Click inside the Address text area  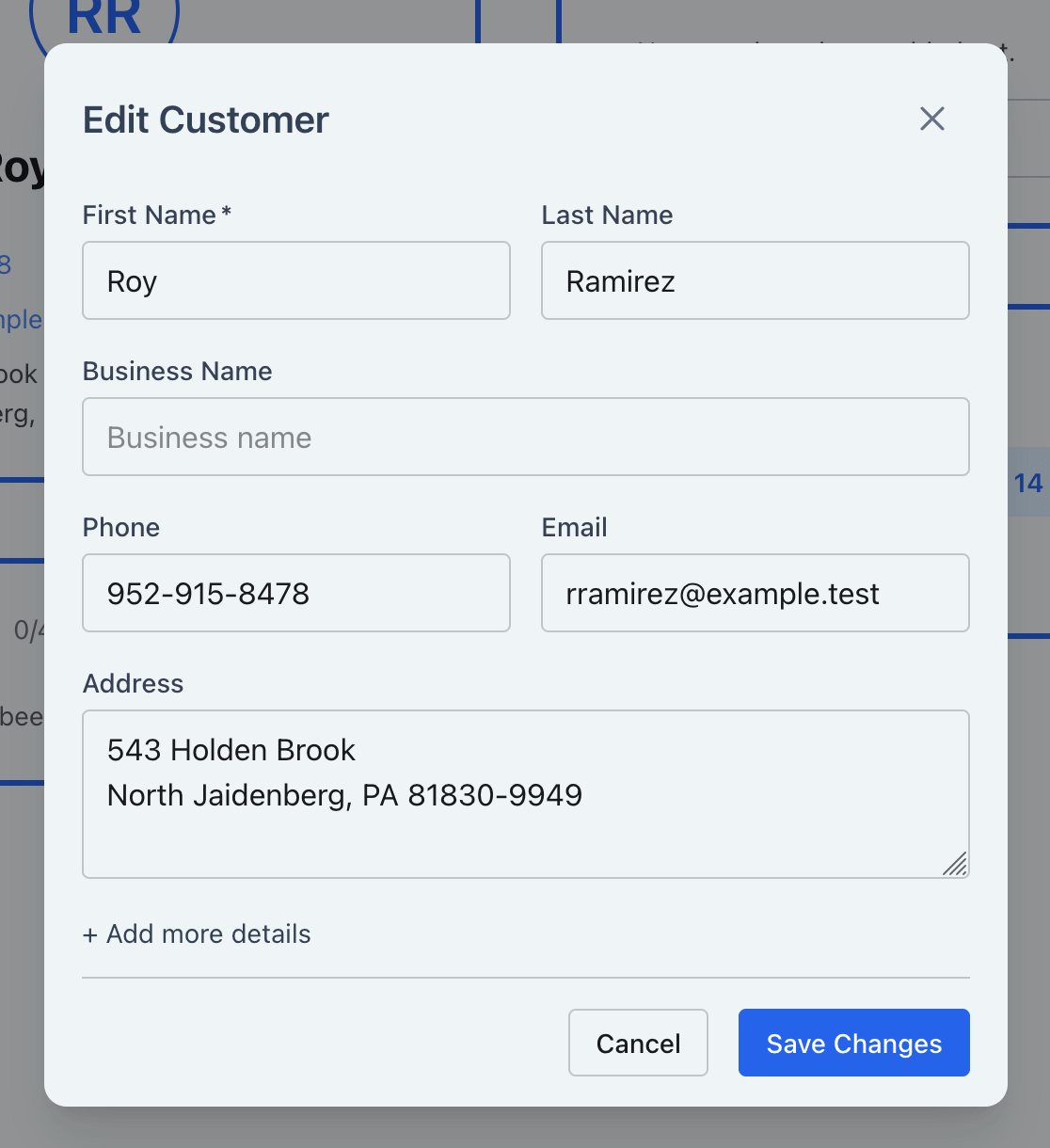click(526, 794)
